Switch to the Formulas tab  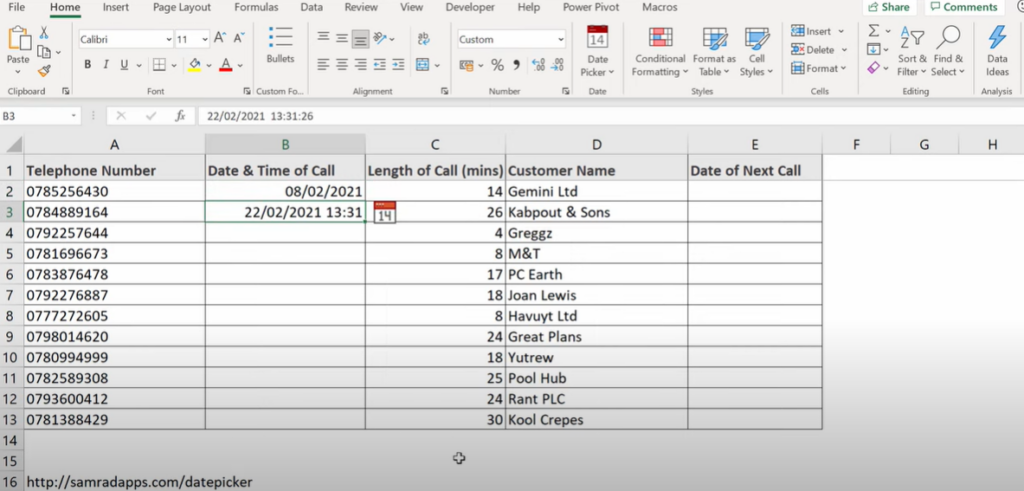point(256,8)
